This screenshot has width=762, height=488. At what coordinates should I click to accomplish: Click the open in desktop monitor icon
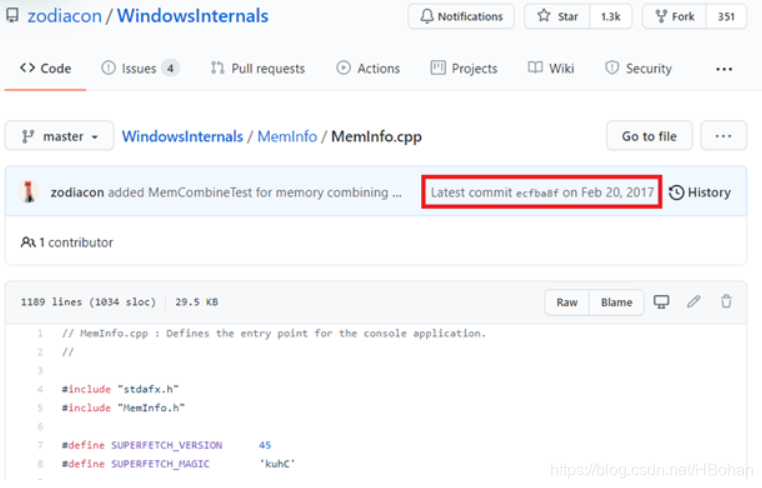tap(661, 302)
